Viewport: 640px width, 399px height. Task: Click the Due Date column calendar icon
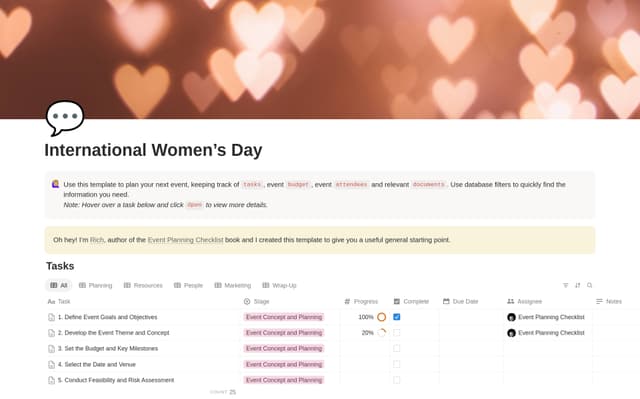pyautogui.click(x=446, y=301)
